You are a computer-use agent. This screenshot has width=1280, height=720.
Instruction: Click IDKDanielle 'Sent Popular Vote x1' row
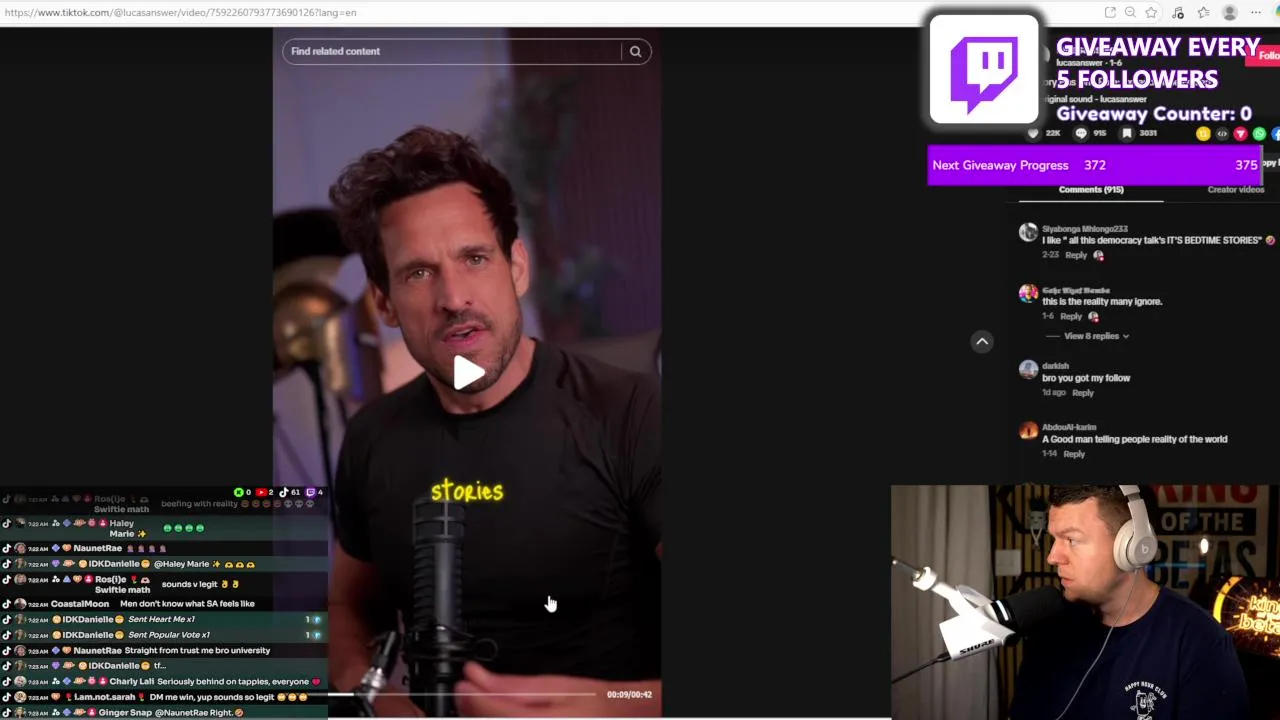click(164, 635)
